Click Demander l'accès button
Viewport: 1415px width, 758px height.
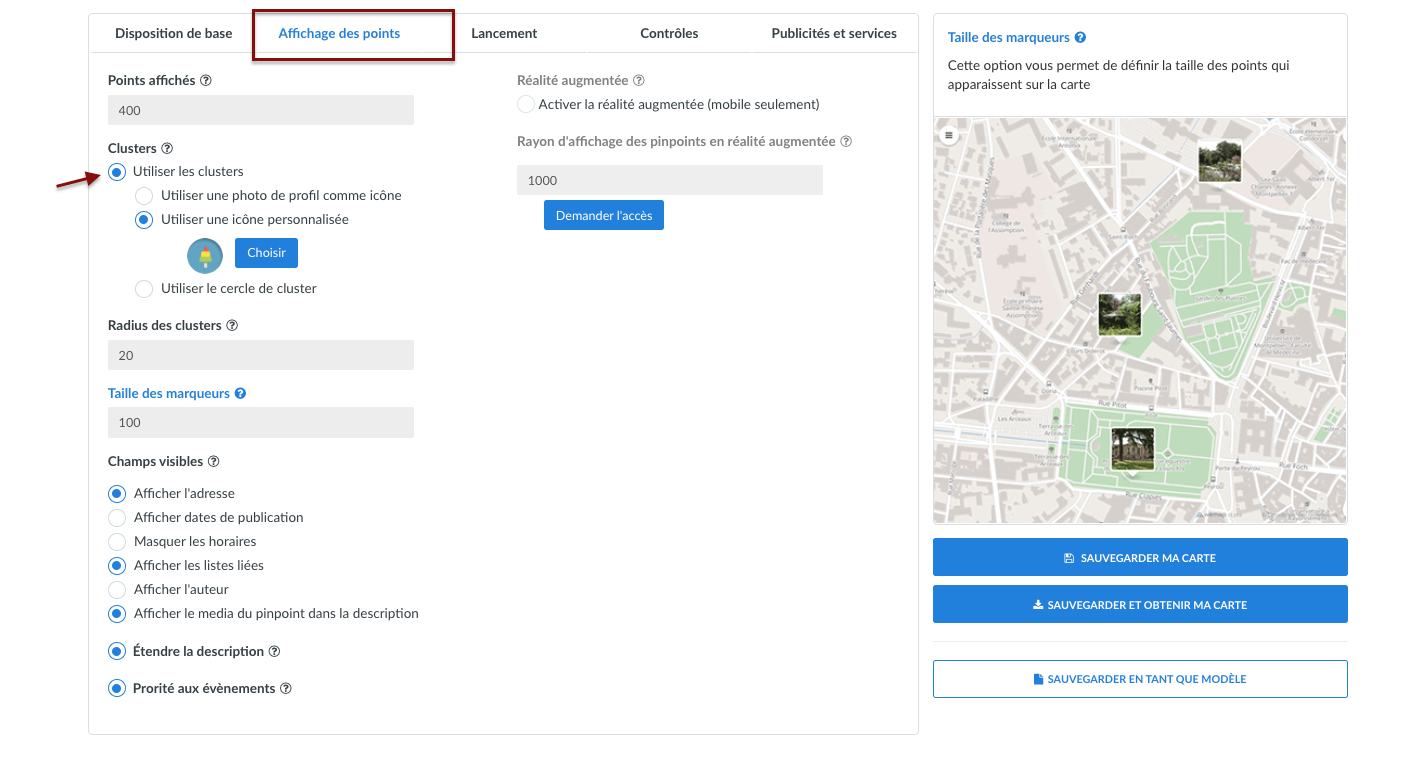(x=604, y=216)
